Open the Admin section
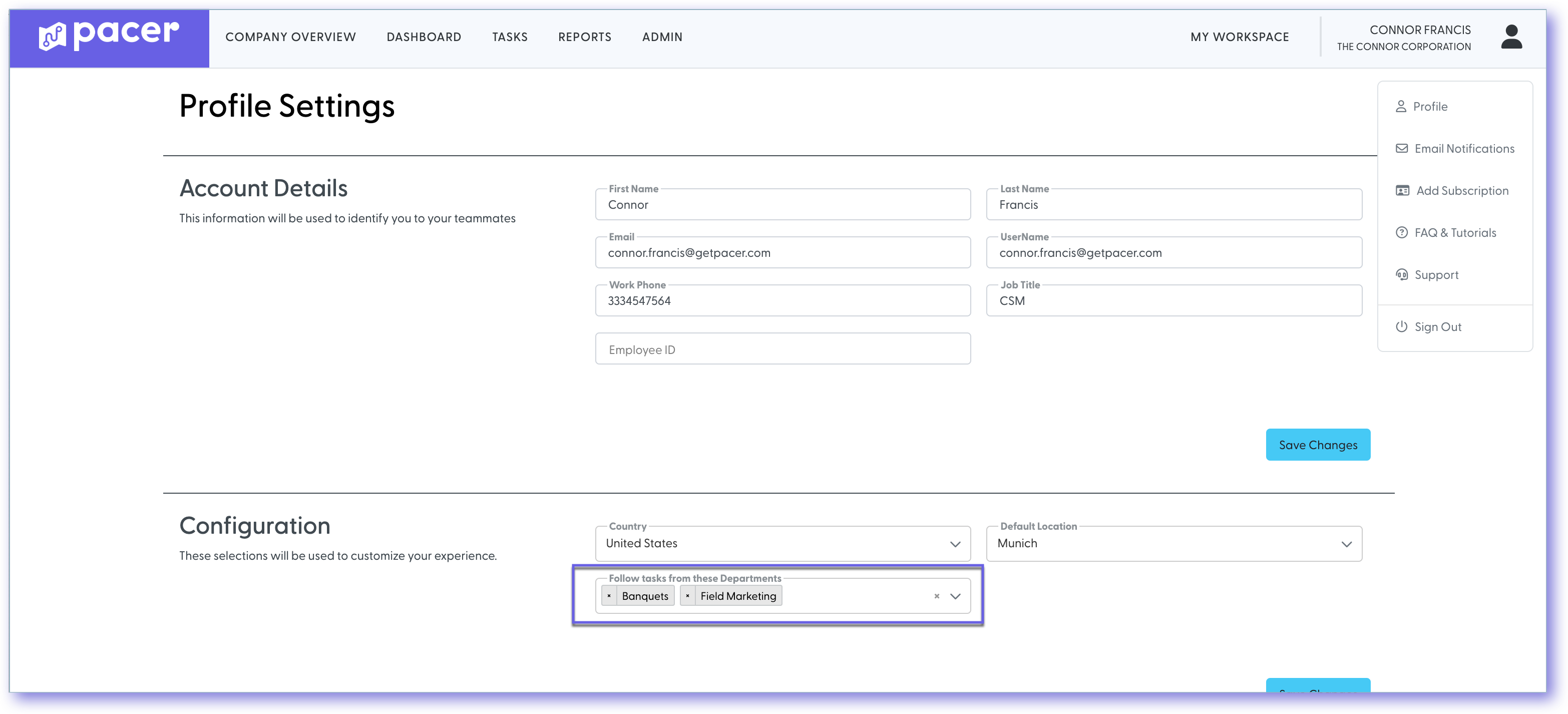 [662, 37]
